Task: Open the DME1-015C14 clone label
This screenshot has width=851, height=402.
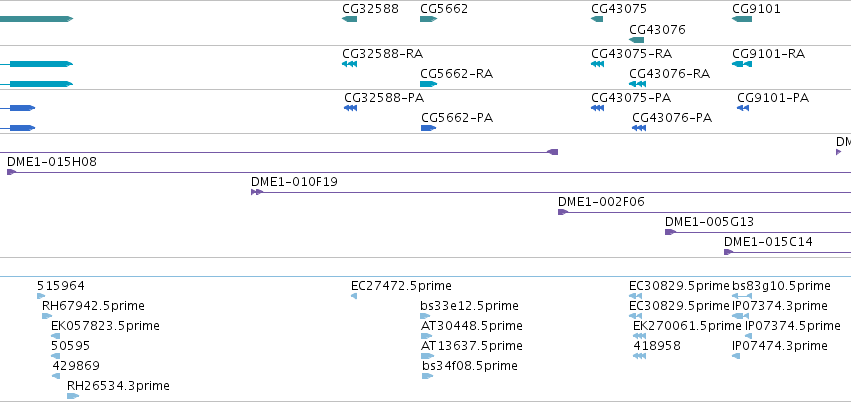Action: click(768, 241)
